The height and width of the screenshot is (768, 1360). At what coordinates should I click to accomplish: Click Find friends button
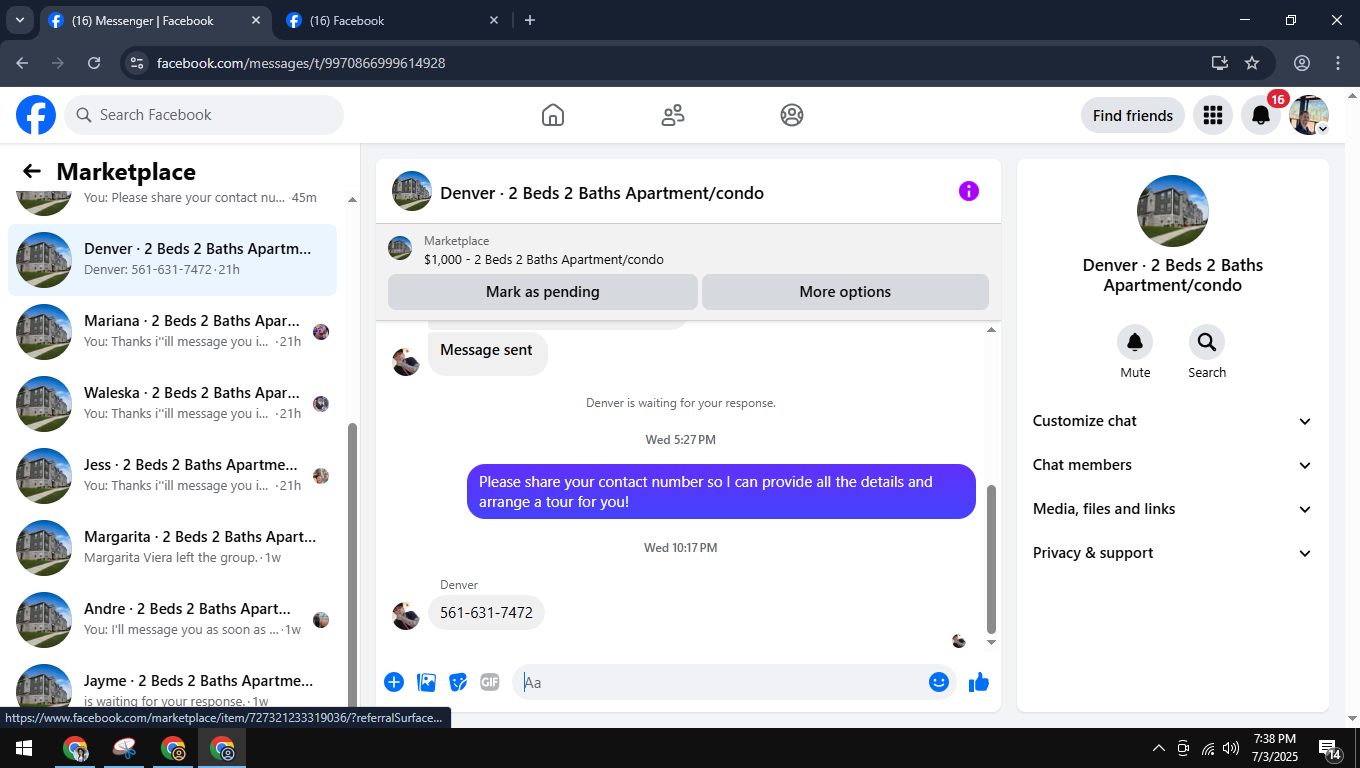pos(1133,115)
